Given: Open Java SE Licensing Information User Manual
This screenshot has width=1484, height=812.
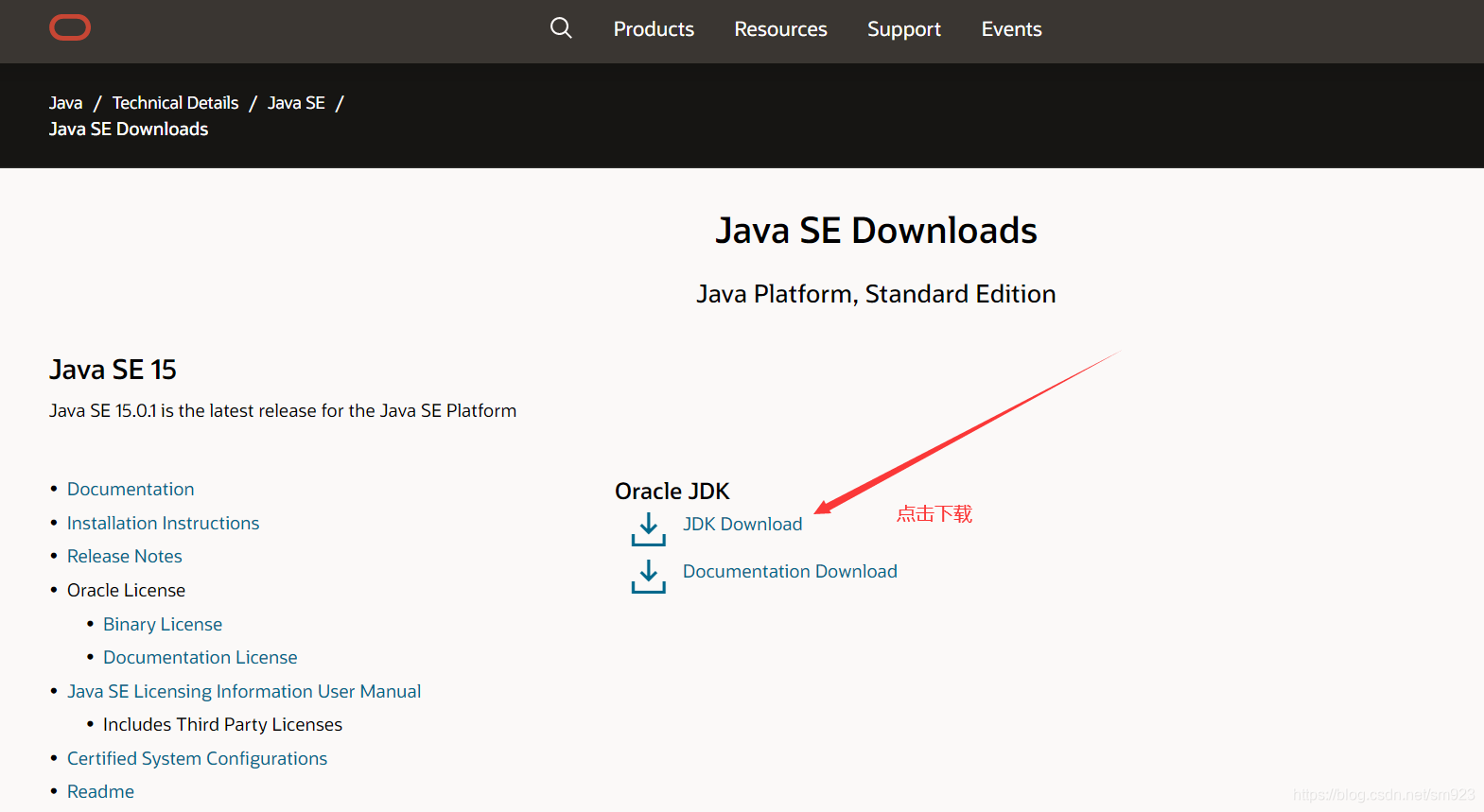Looking at the screenshot, I should tap(244, 691).
